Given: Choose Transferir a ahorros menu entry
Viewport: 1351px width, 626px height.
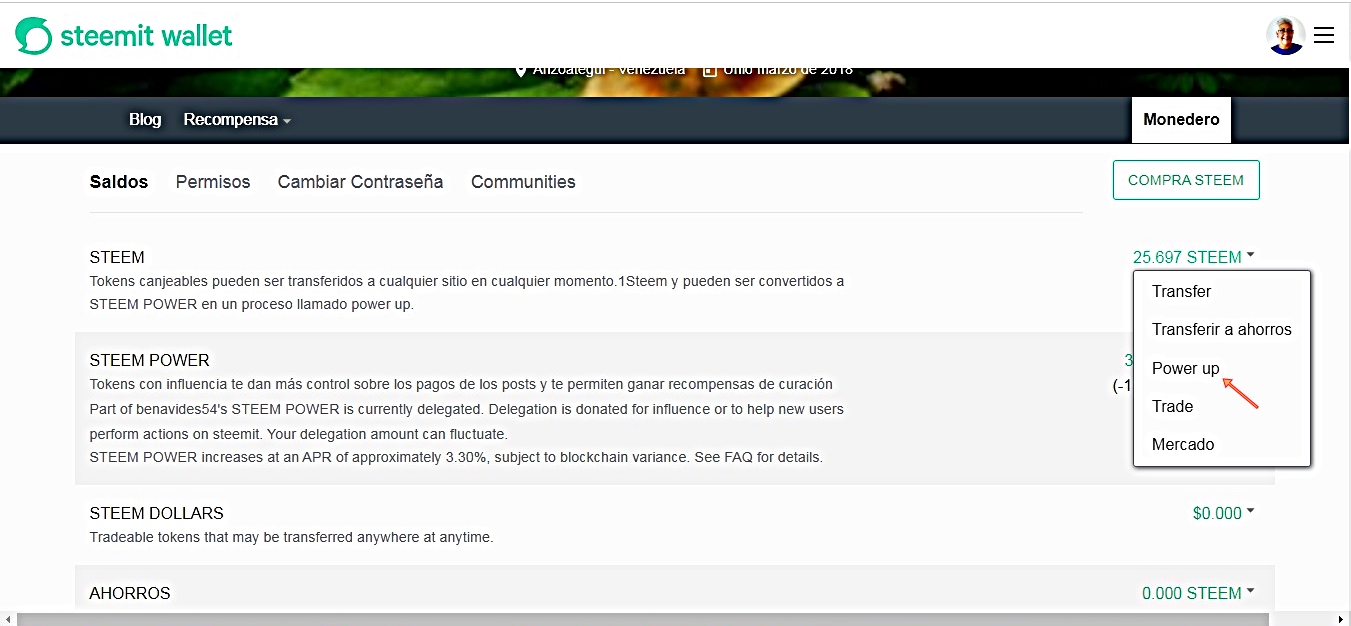Looking at the screenshot, I should [x=1221, y=330].
